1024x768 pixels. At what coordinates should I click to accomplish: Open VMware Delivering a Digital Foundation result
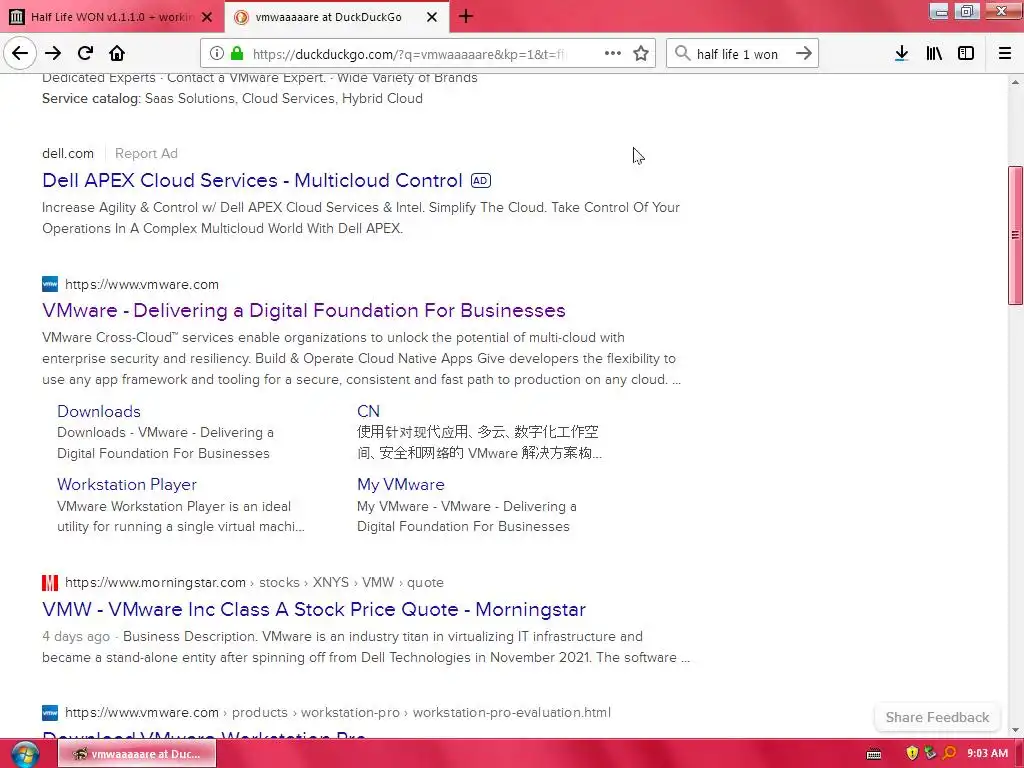point(304,310)
